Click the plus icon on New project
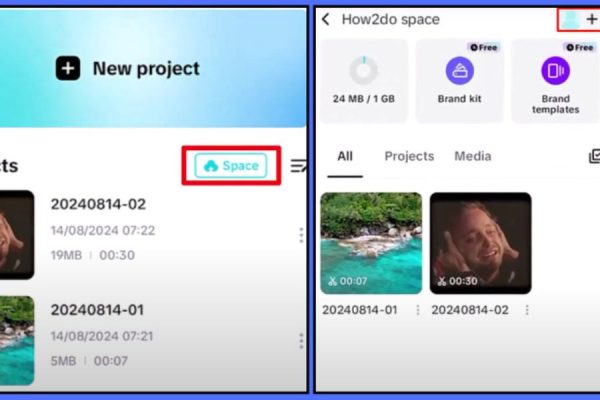 [68, 69]
